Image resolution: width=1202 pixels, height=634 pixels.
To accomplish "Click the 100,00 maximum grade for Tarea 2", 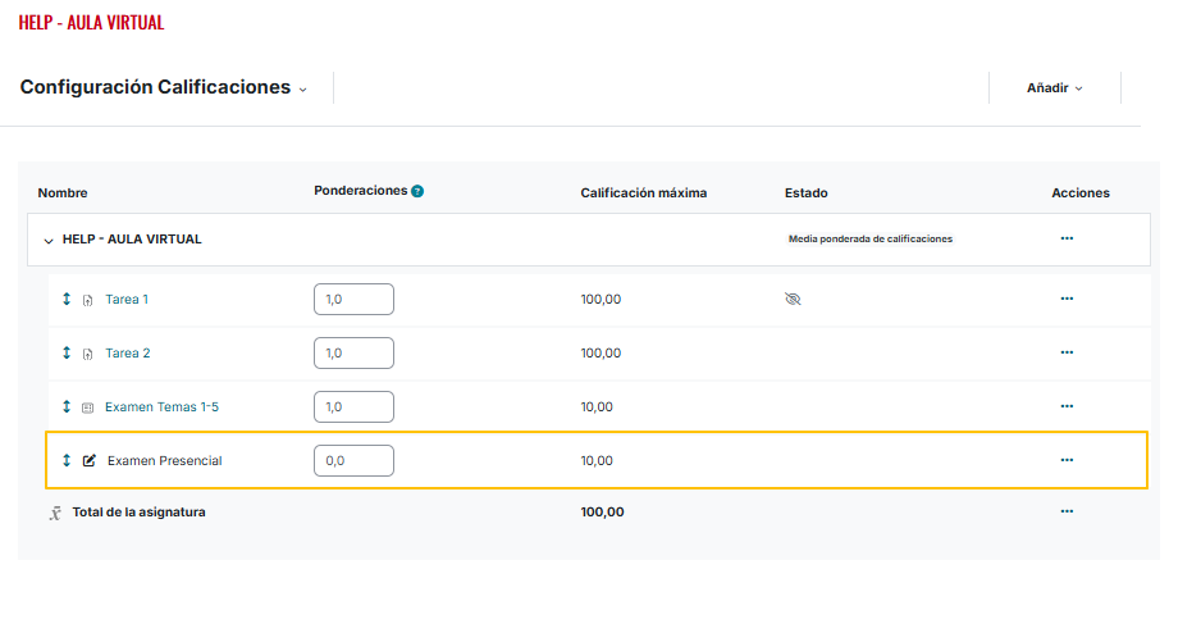I will coord(601,353).
